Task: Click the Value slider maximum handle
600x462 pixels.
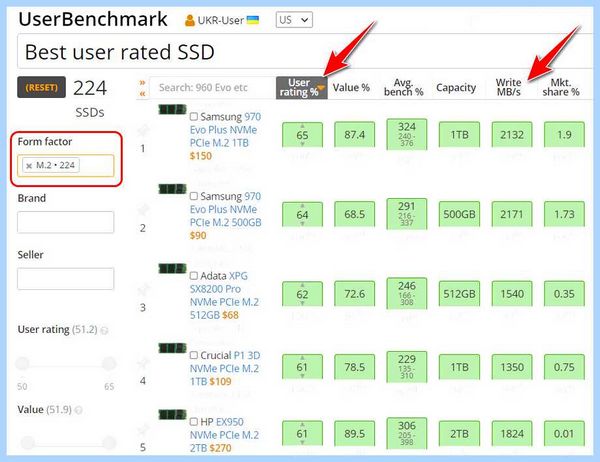Action: (109, 442)
